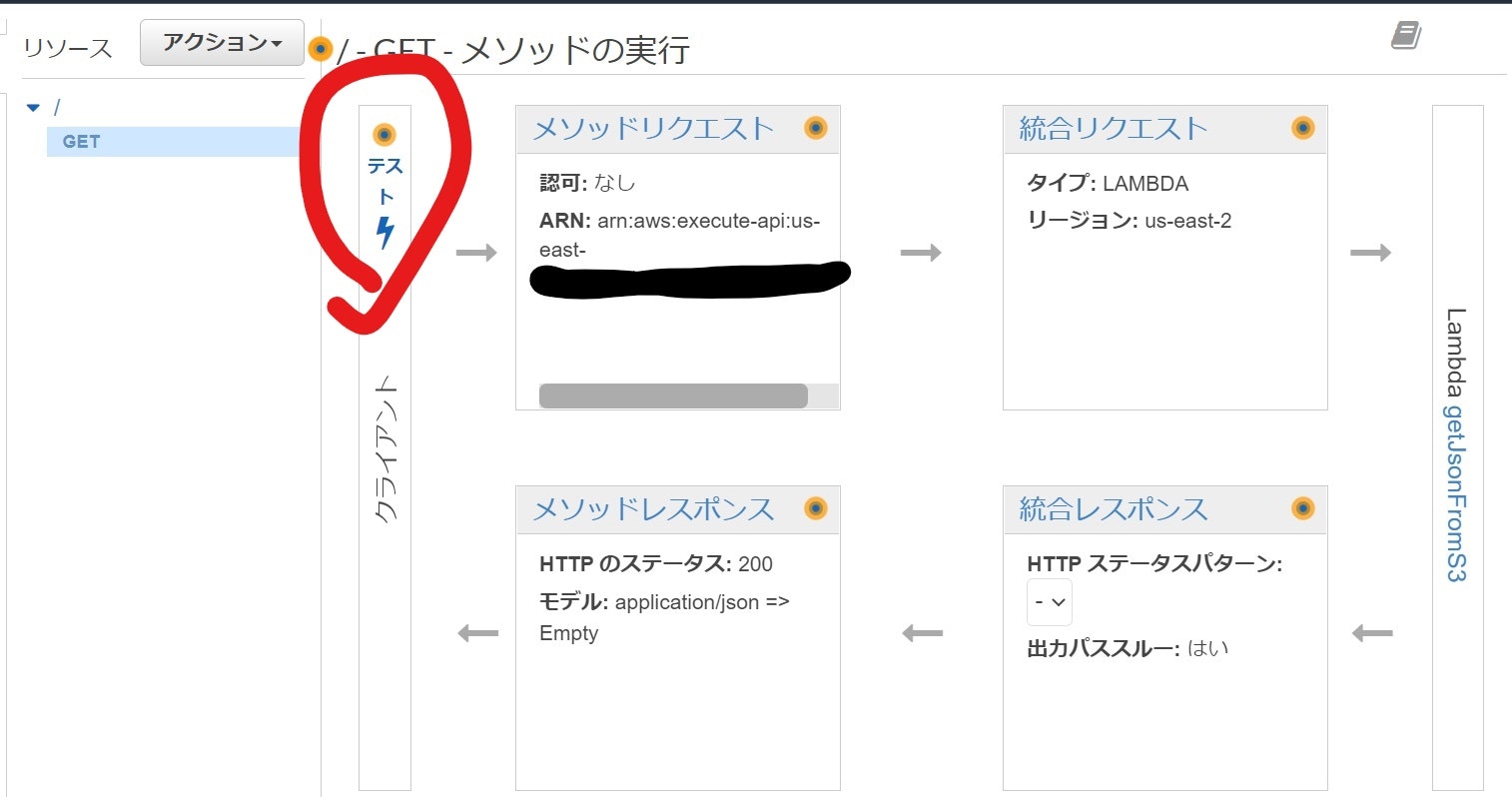Click the status dot beside the GET execution title
The height and width of the screenshot is (797, 1512).
[x=320, y=46]
